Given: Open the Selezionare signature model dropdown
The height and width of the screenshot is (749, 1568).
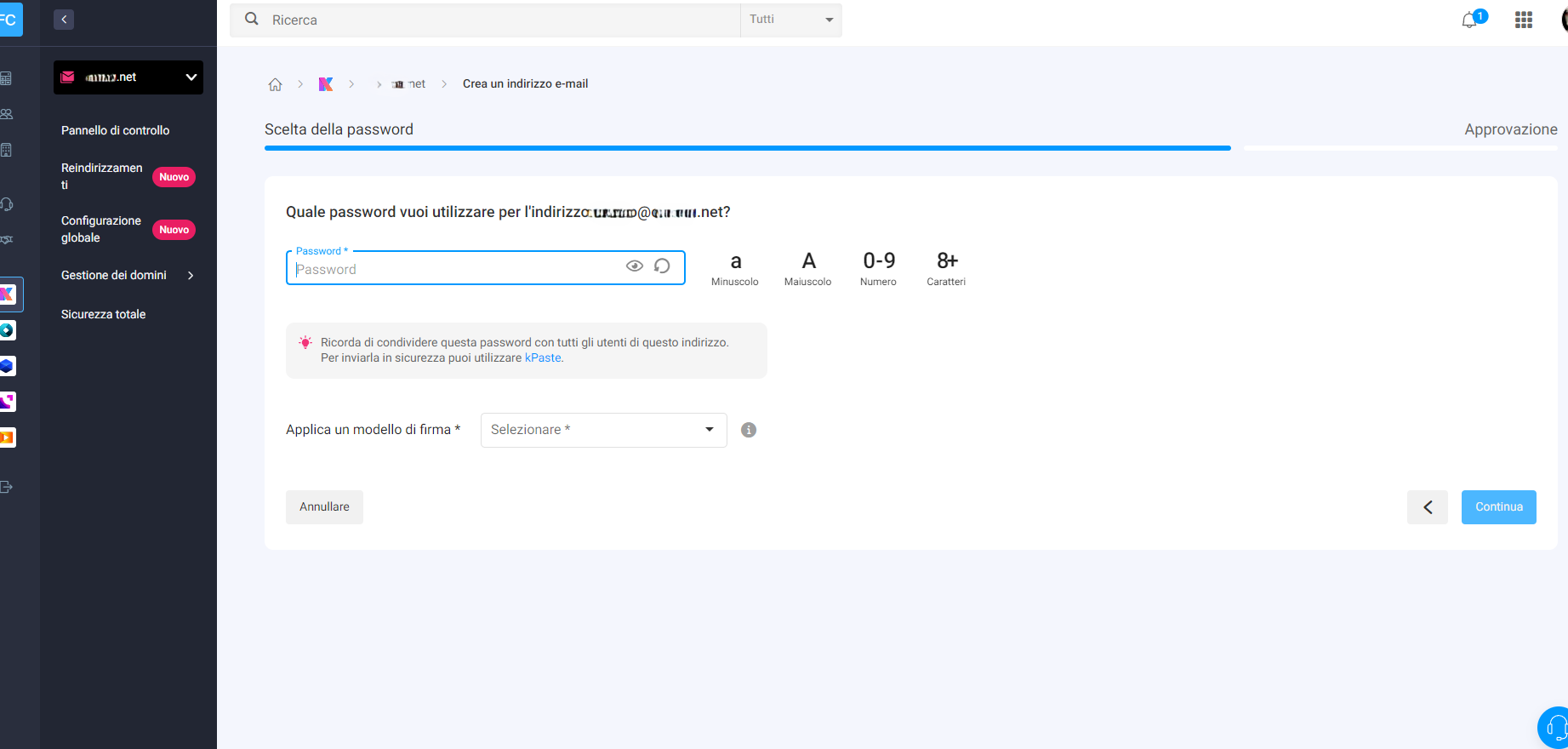Looking at the screenshot, I should click(604, 430).
